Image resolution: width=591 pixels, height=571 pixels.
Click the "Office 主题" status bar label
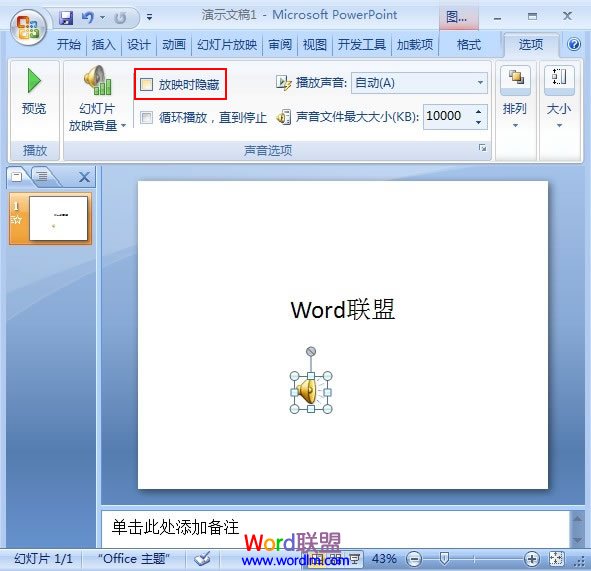tap(133, 559)
